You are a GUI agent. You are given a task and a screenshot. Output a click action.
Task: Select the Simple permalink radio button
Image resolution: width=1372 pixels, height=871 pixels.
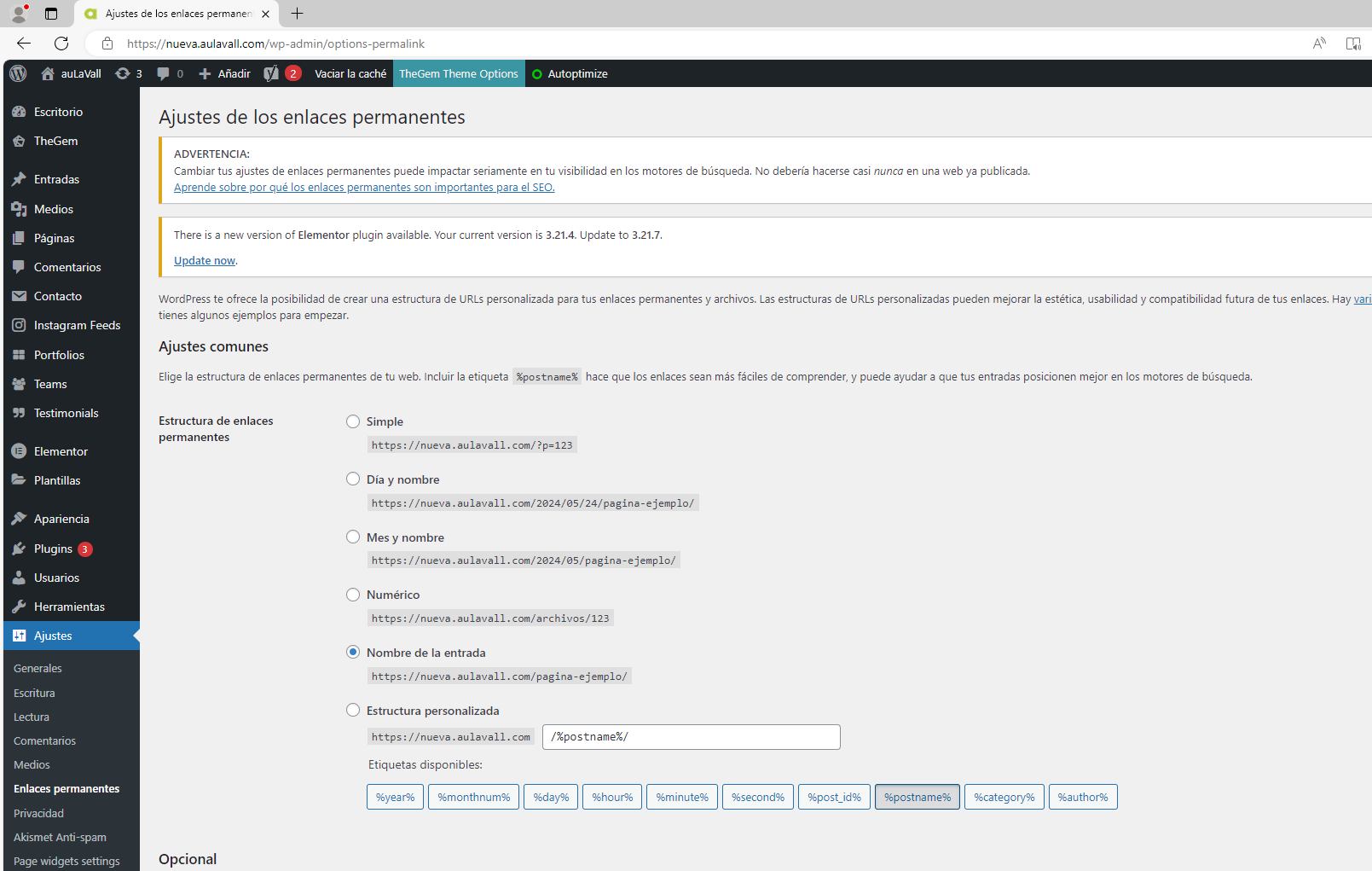(x=353, y=421)
